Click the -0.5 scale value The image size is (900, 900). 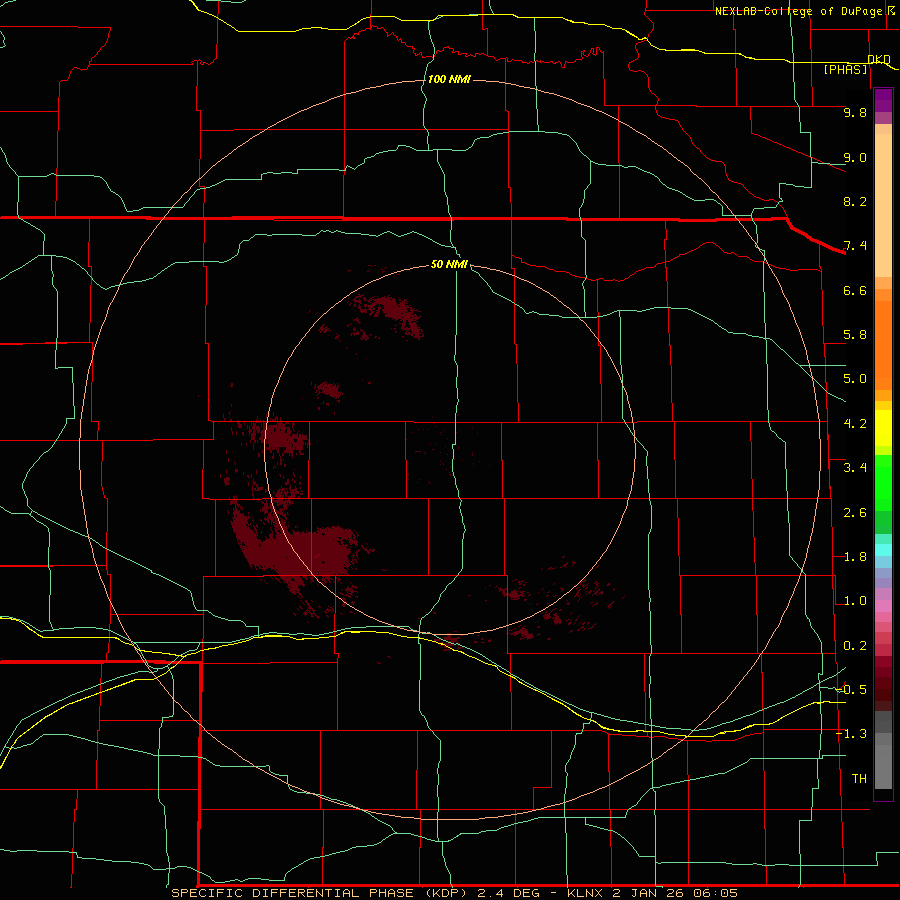(852, 690)
